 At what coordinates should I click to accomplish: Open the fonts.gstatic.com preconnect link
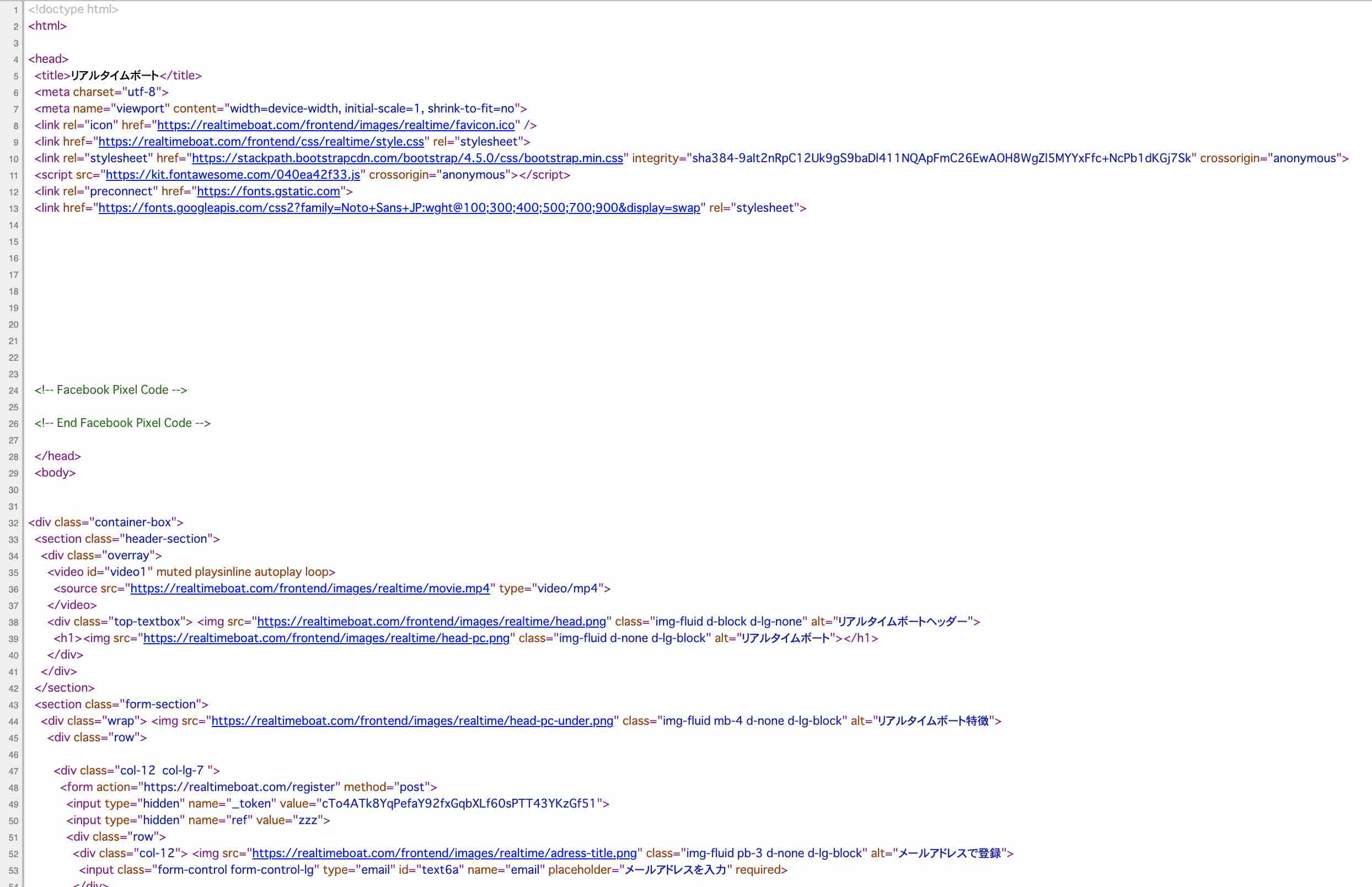pos(269,191)
